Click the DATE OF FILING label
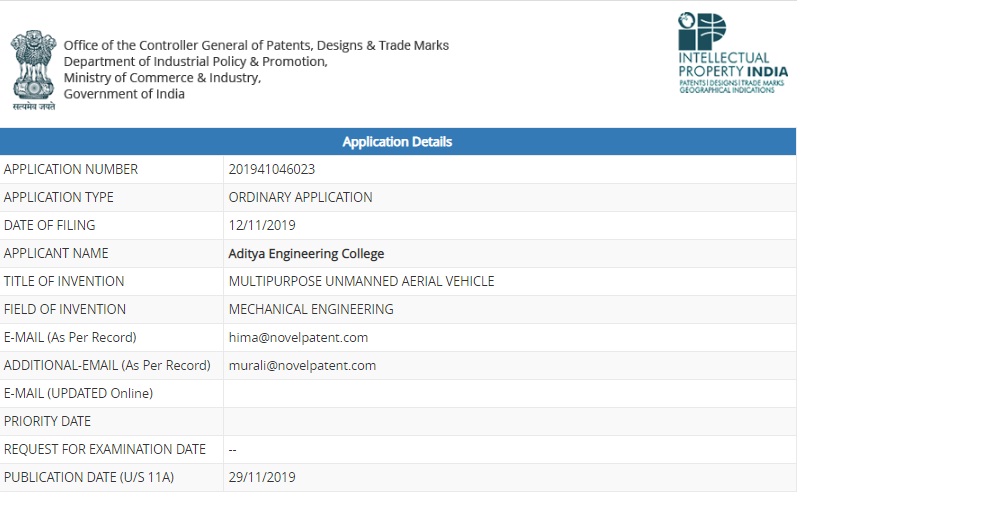This screenshot has width=1001, height=516. [50, 225]
